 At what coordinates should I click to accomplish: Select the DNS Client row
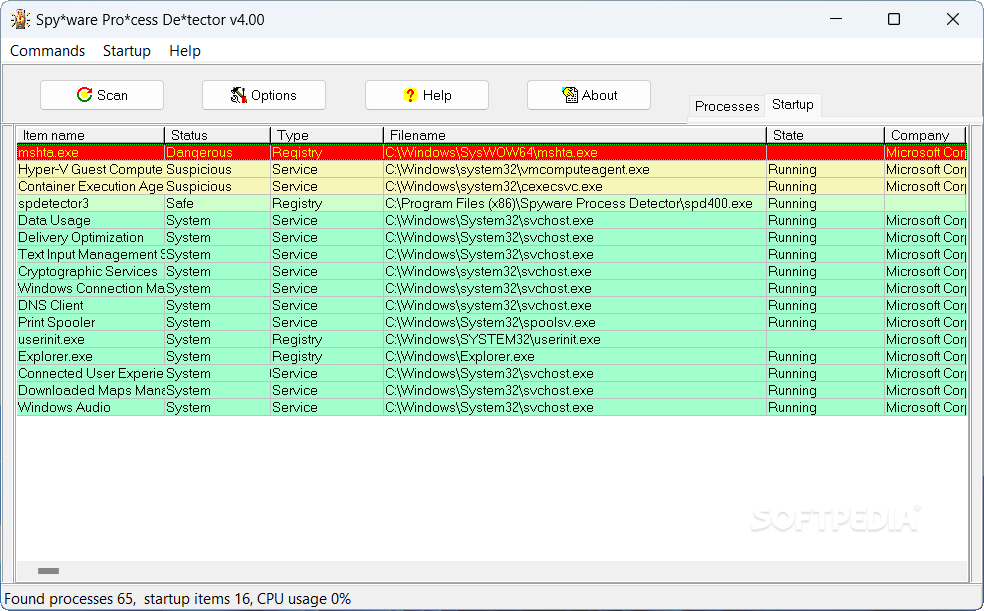click(x=491, y=305)
